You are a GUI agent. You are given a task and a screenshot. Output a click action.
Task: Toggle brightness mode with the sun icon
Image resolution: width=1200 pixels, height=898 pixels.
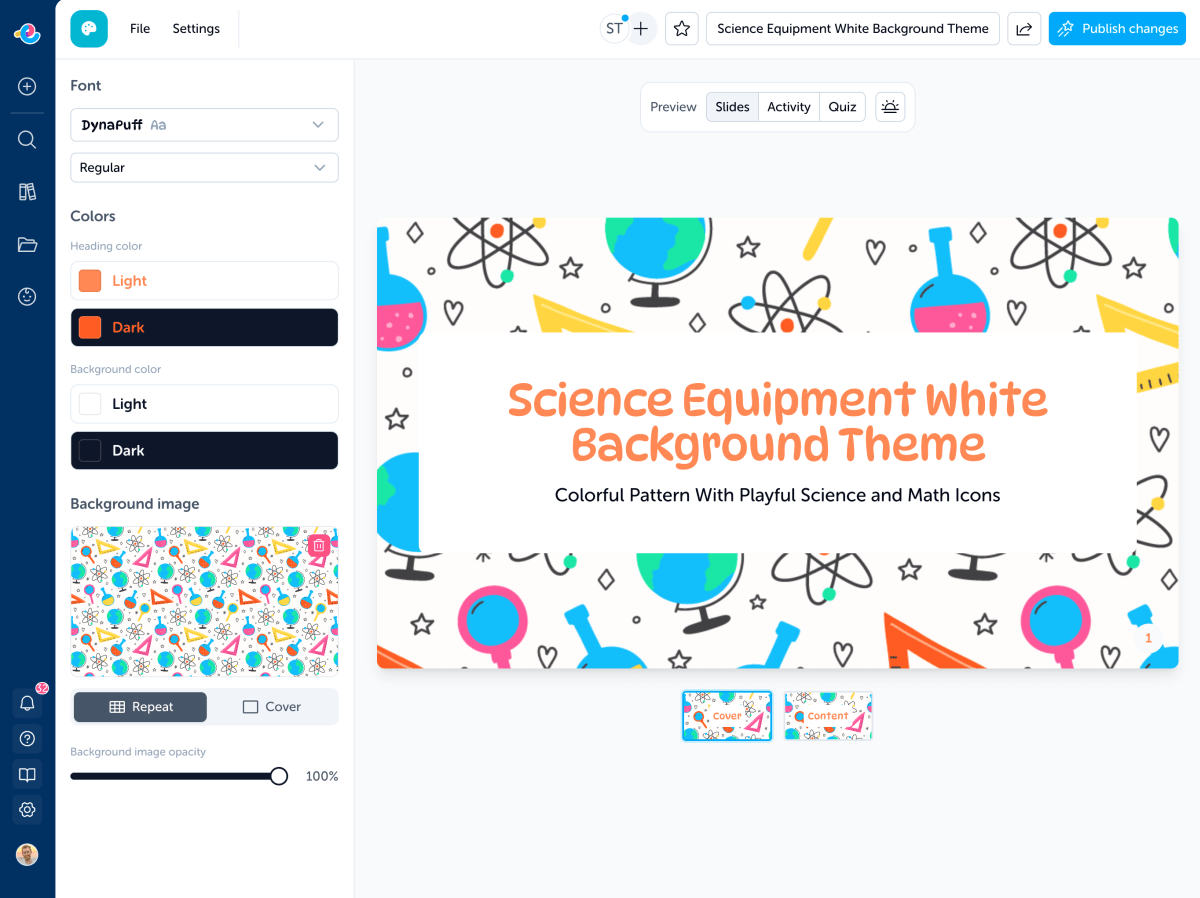click(889, 106)
